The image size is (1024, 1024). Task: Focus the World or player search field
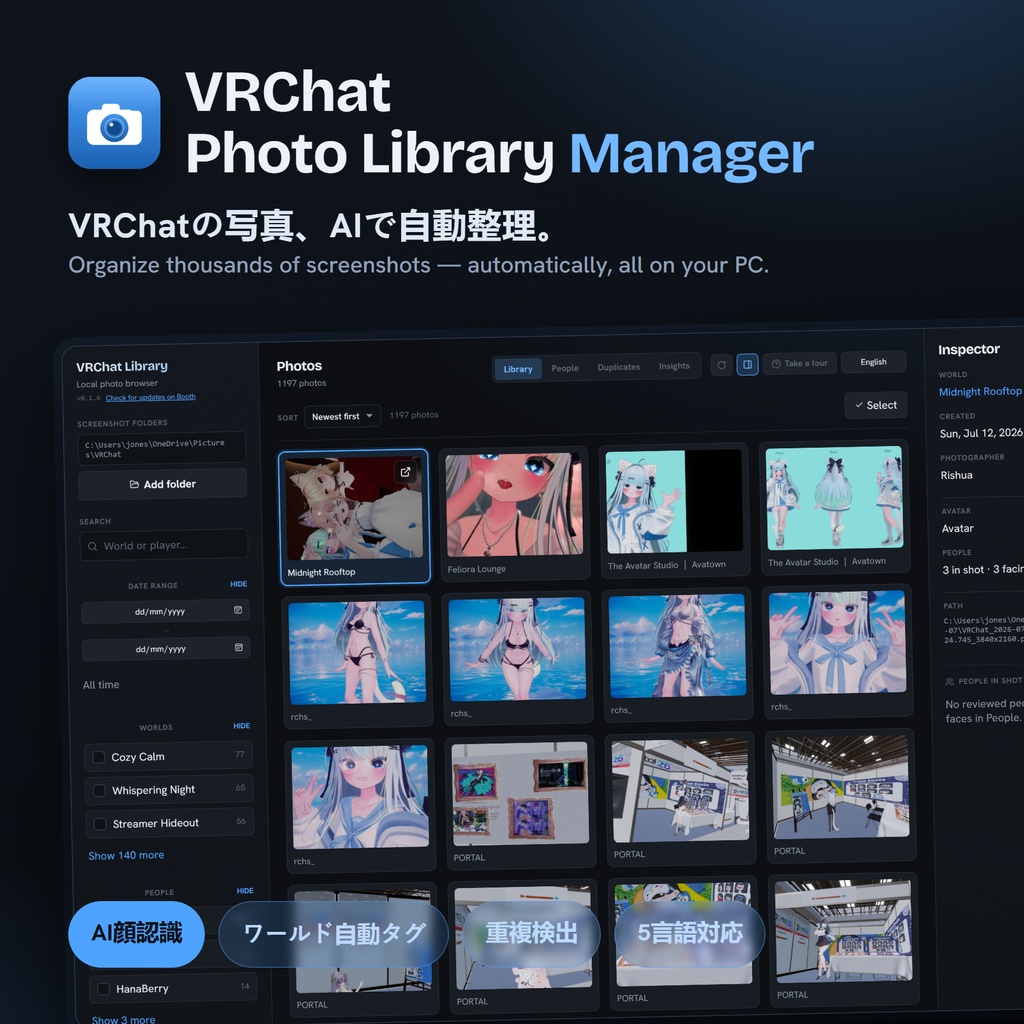pyautogui.click(x=164, y=545)
